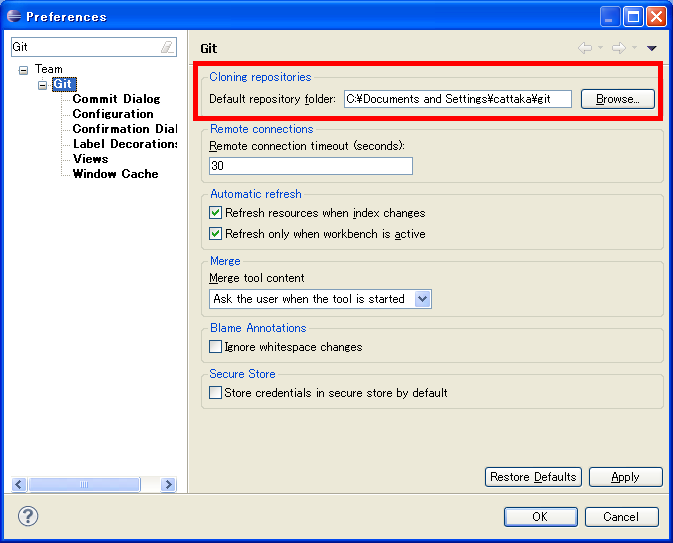The image size is (673, 543).
Task: Click the Secure Store group label
Action: [242, 374]
